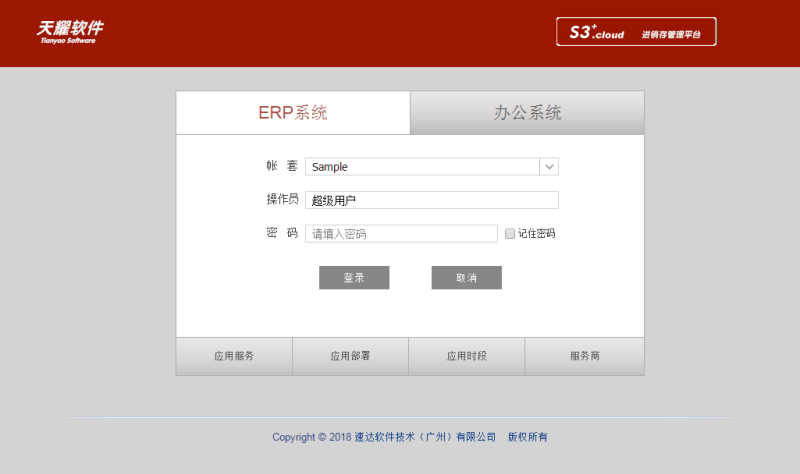Click the S3+.cloud platform badge

pos(636,32)
